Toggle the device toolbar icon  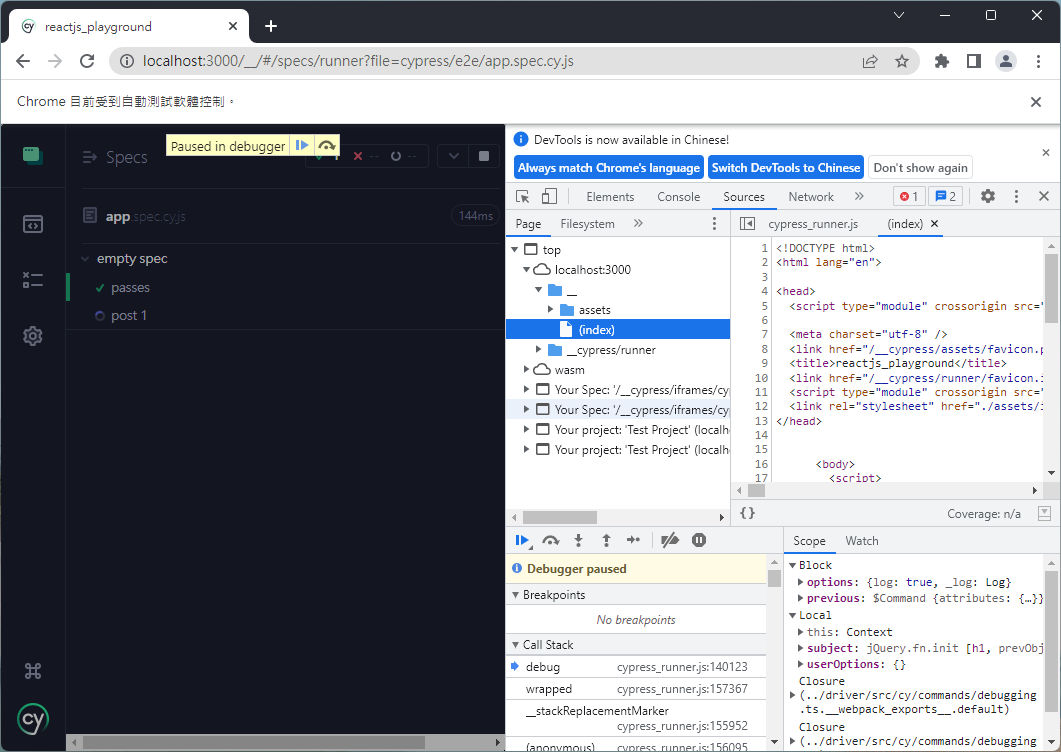(549, 196)
